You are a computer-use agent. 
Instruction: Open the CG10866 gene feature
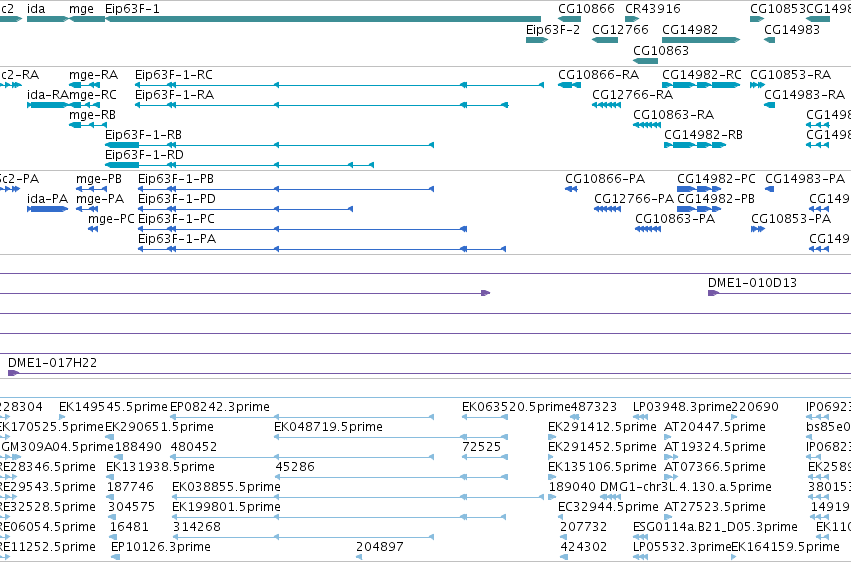[x=569, y=19]
